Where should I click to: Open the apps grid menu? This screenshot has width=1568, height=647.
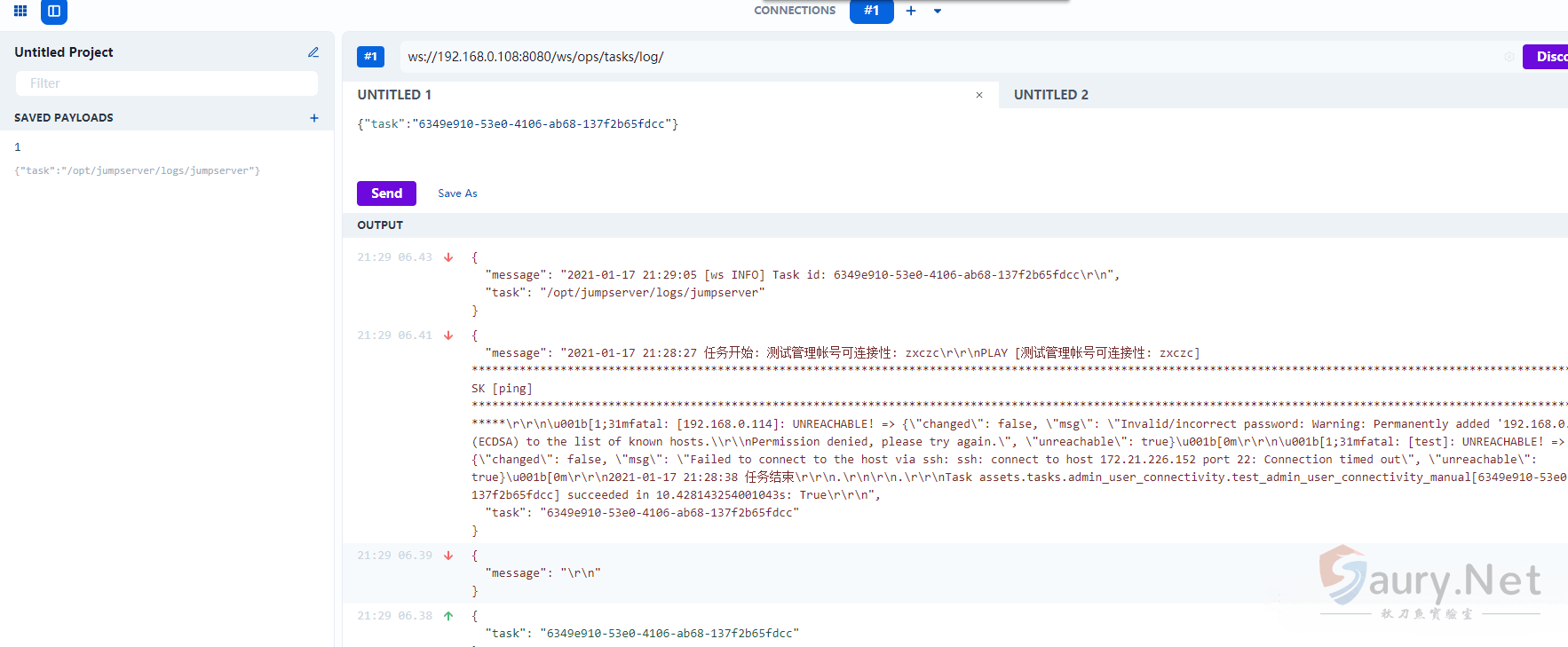click(x=20, y=11)
